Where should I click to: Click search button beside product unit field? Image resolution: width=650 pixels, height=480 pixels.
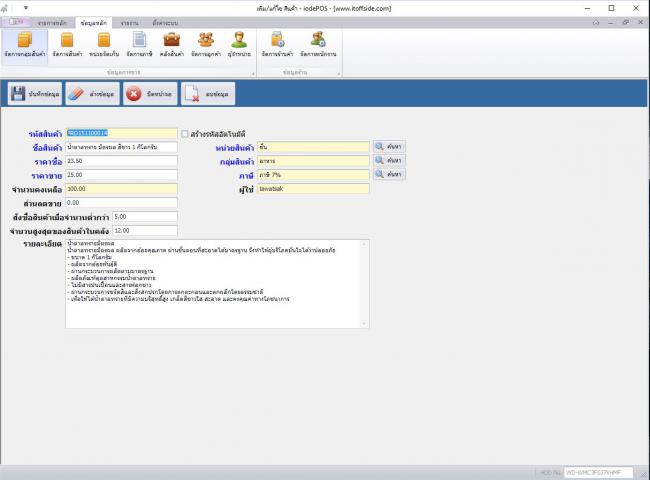[x=389, y=147]
